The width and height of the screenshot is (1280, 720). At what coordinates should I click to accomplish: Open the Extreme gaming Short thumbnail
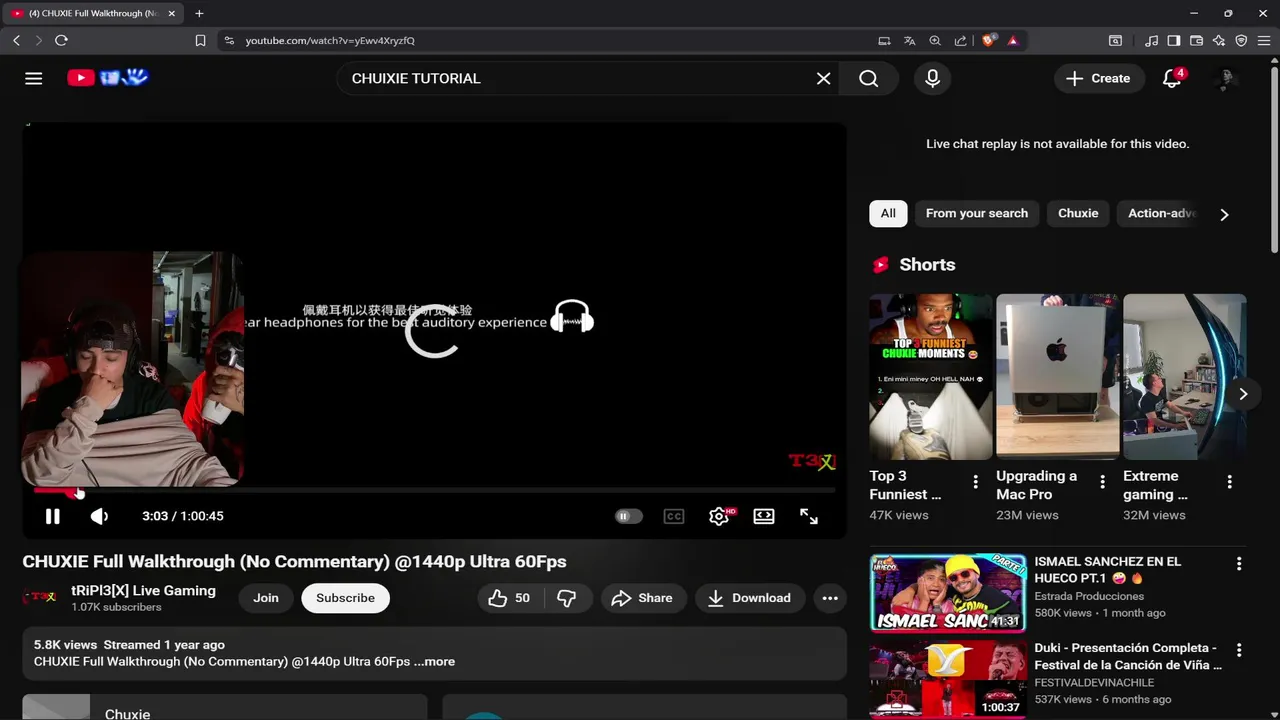point(1185,376)
